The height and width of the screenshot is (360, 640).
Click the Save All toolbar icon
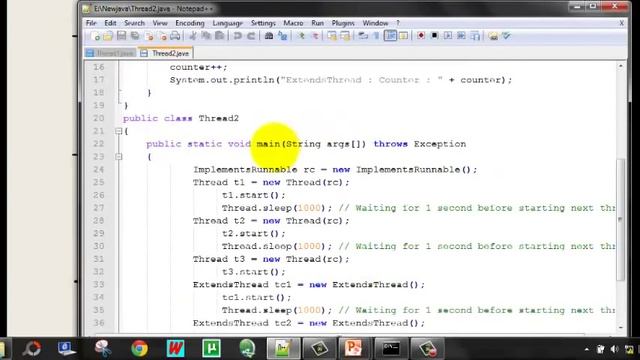135,36
